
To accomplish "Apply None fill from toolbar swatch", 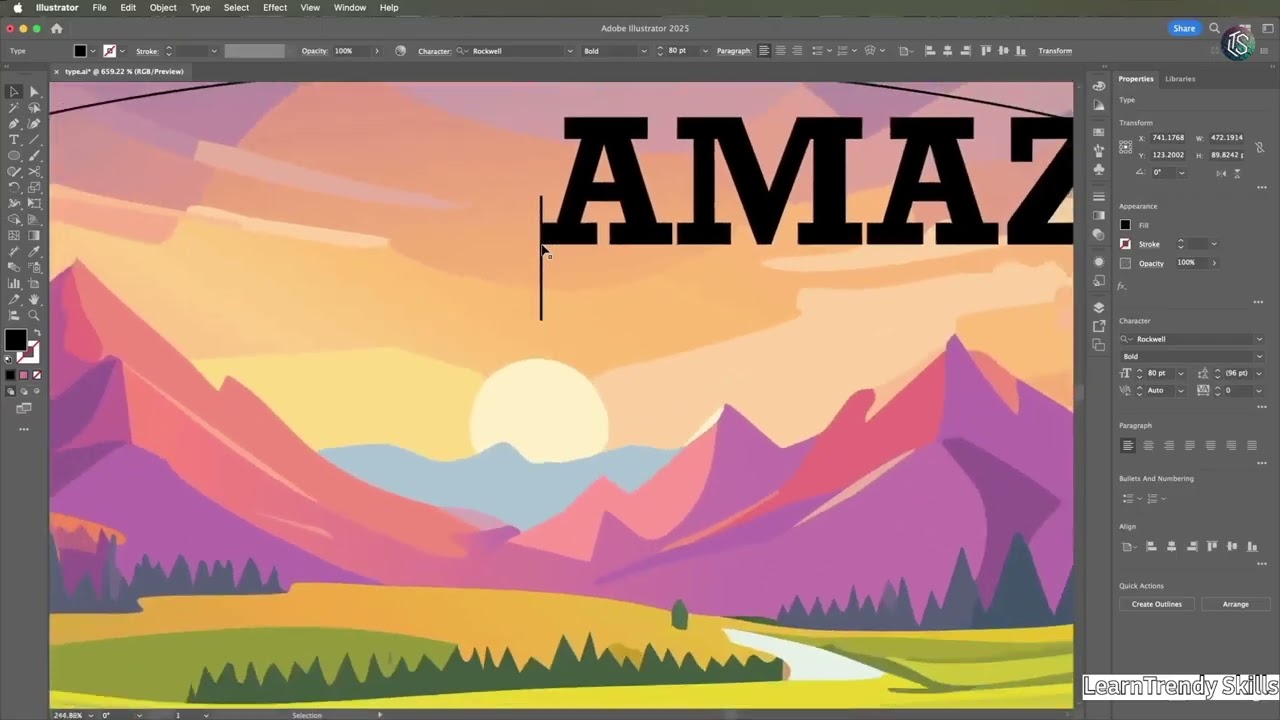I will 37,375.
